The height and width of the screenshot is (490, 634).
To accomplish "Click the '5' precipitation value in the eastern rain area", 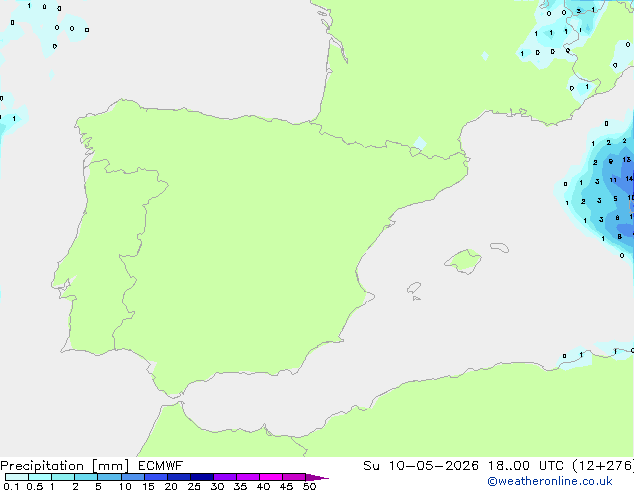I will (x=615, y=199).
